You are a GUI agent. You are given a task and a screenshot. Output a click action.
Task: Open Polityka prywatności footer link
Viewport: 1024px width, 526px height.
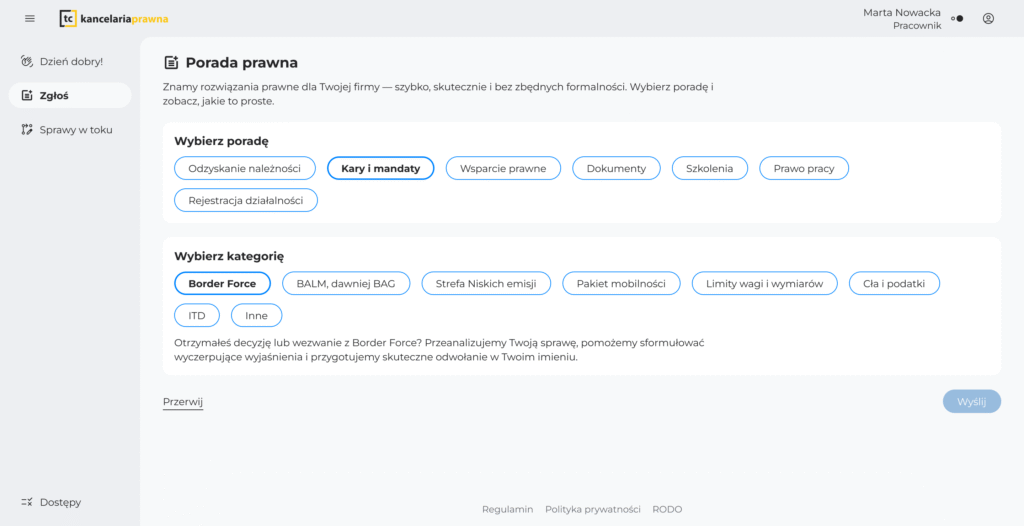[x=592, y=509]
